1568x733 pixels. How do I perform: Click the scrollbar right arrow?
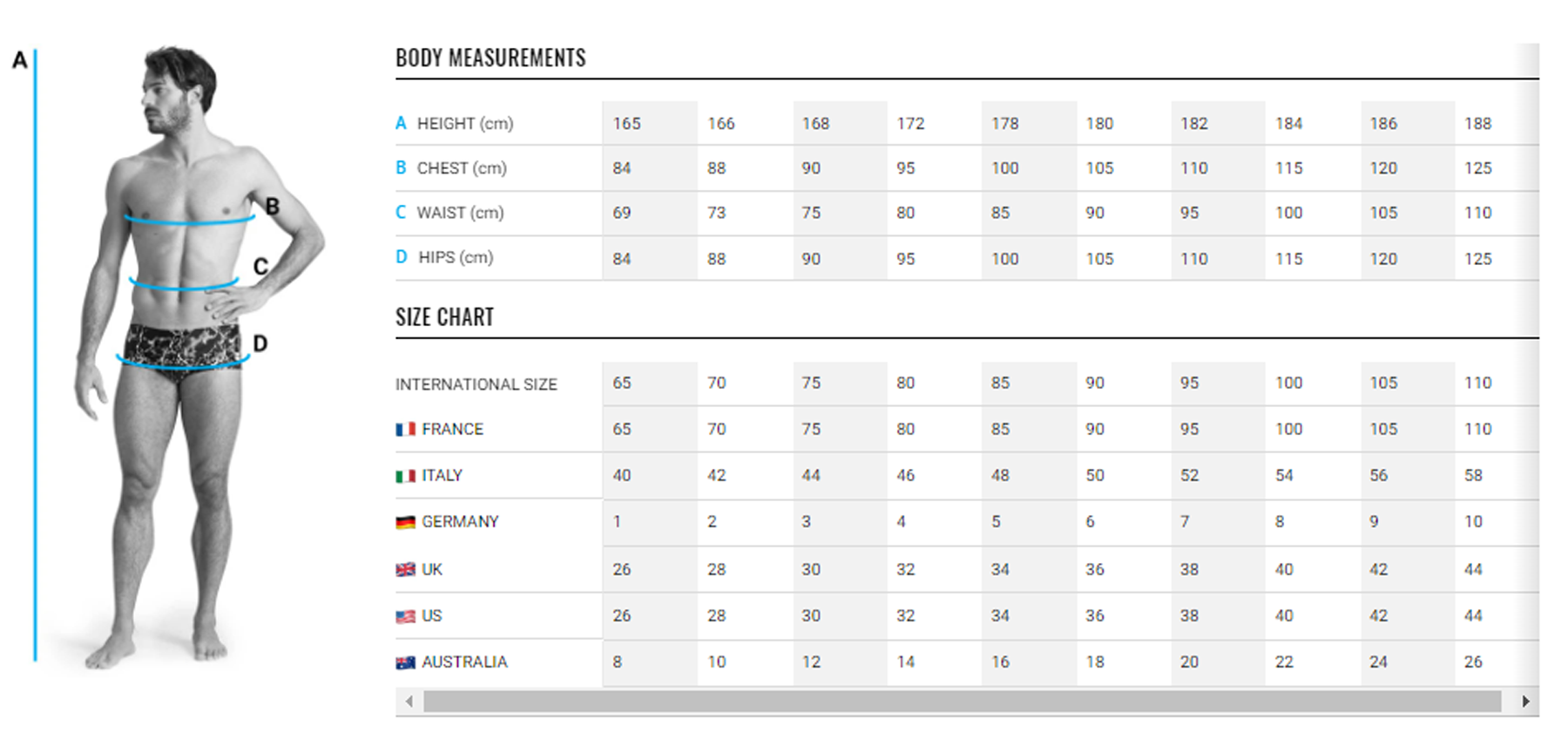click(x=1525, y=702)
